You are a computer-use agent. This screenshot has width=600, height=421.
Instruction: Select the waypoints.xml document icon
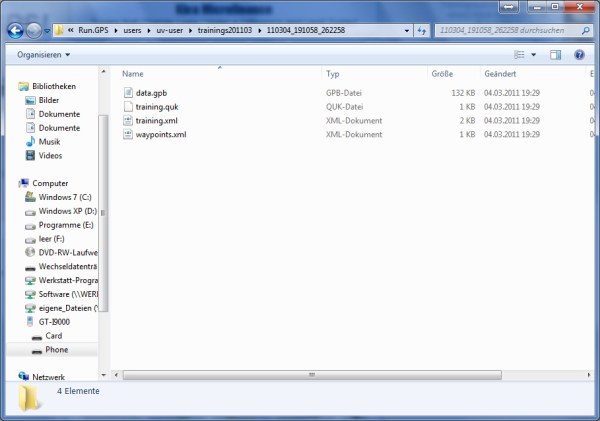pyautogui.click(x=127, y=134)
